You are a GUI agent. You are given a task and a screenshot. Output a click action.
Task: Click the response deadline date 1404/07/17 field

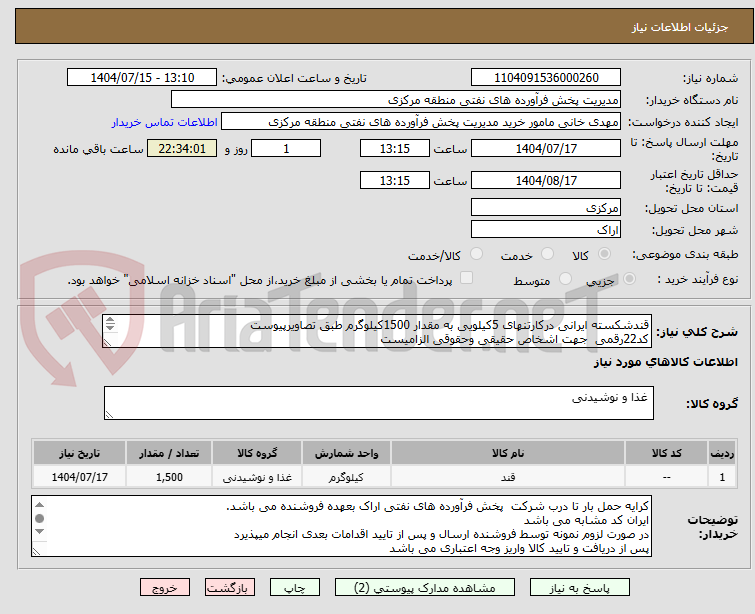click(546, 148)
